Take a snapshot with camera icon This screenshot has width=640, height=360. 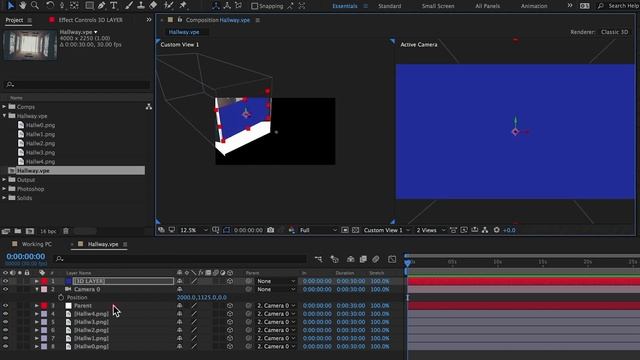pyautogui.click(x=270, y=230)
